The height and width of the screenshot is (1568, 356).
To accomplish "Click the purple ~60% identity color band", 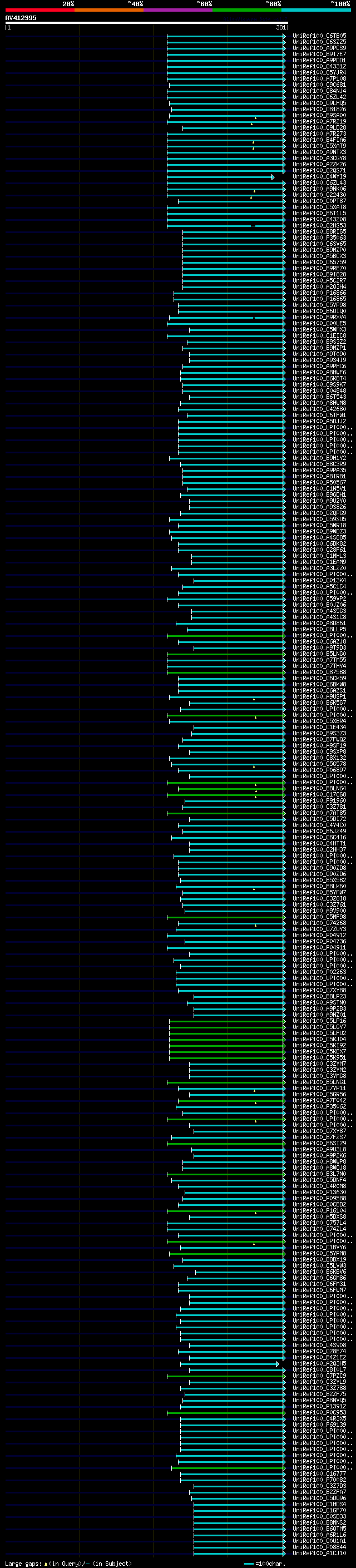I will click(177, 10).
